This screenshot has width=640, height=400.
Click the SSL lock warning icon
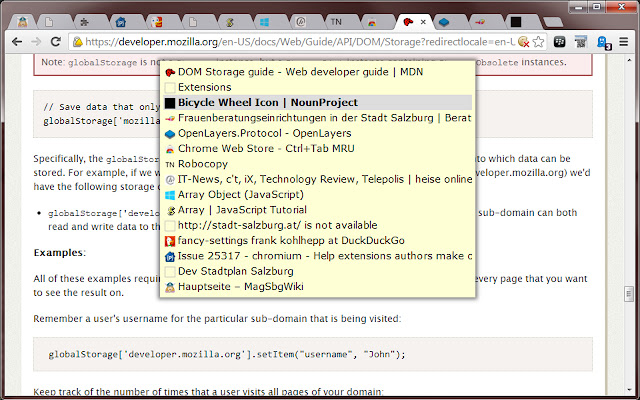pyautogui.click(x=78, y=42)
